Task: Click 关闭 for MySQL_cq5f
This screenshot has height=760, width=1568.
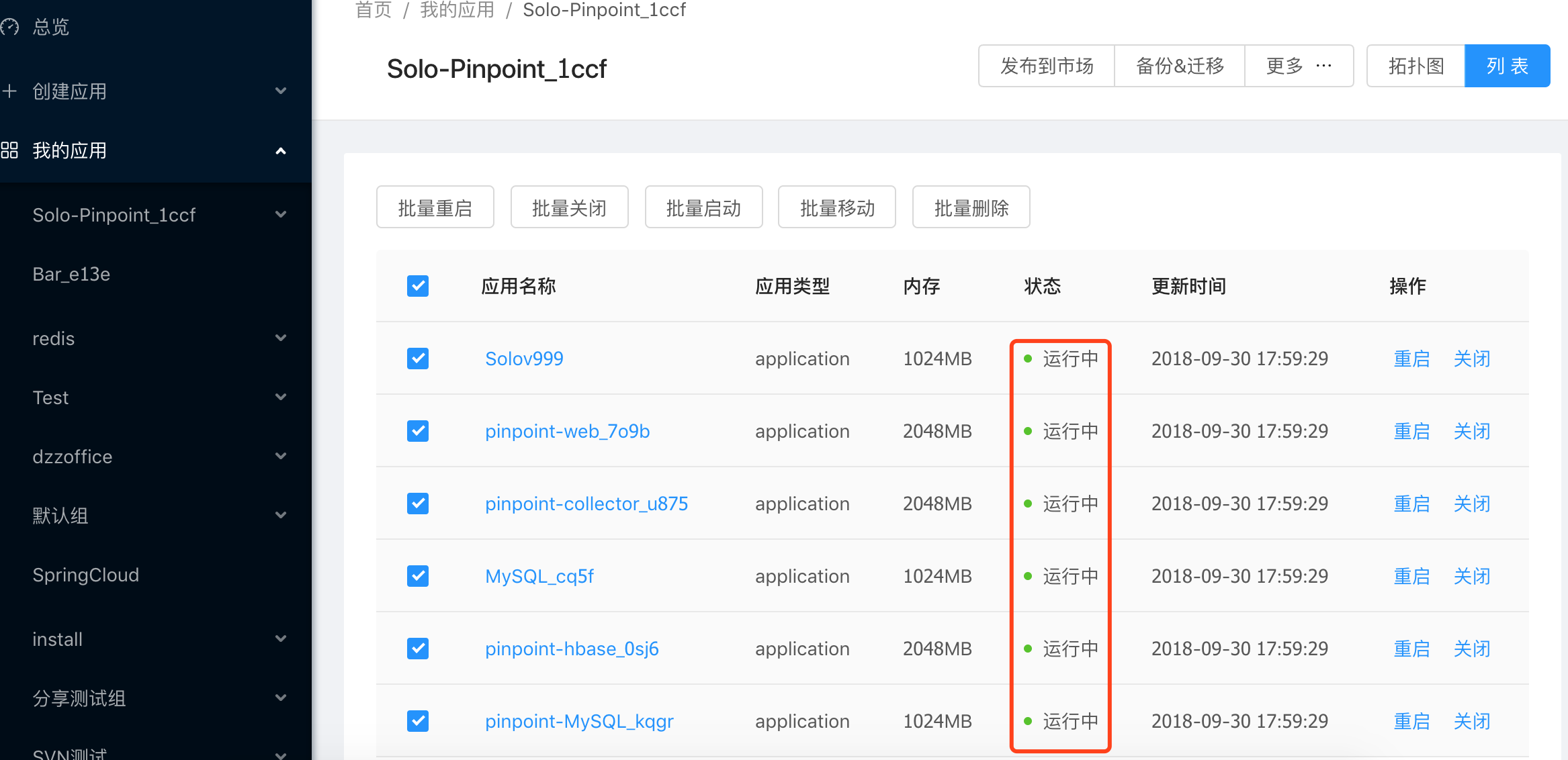Action: (1472, 576)
